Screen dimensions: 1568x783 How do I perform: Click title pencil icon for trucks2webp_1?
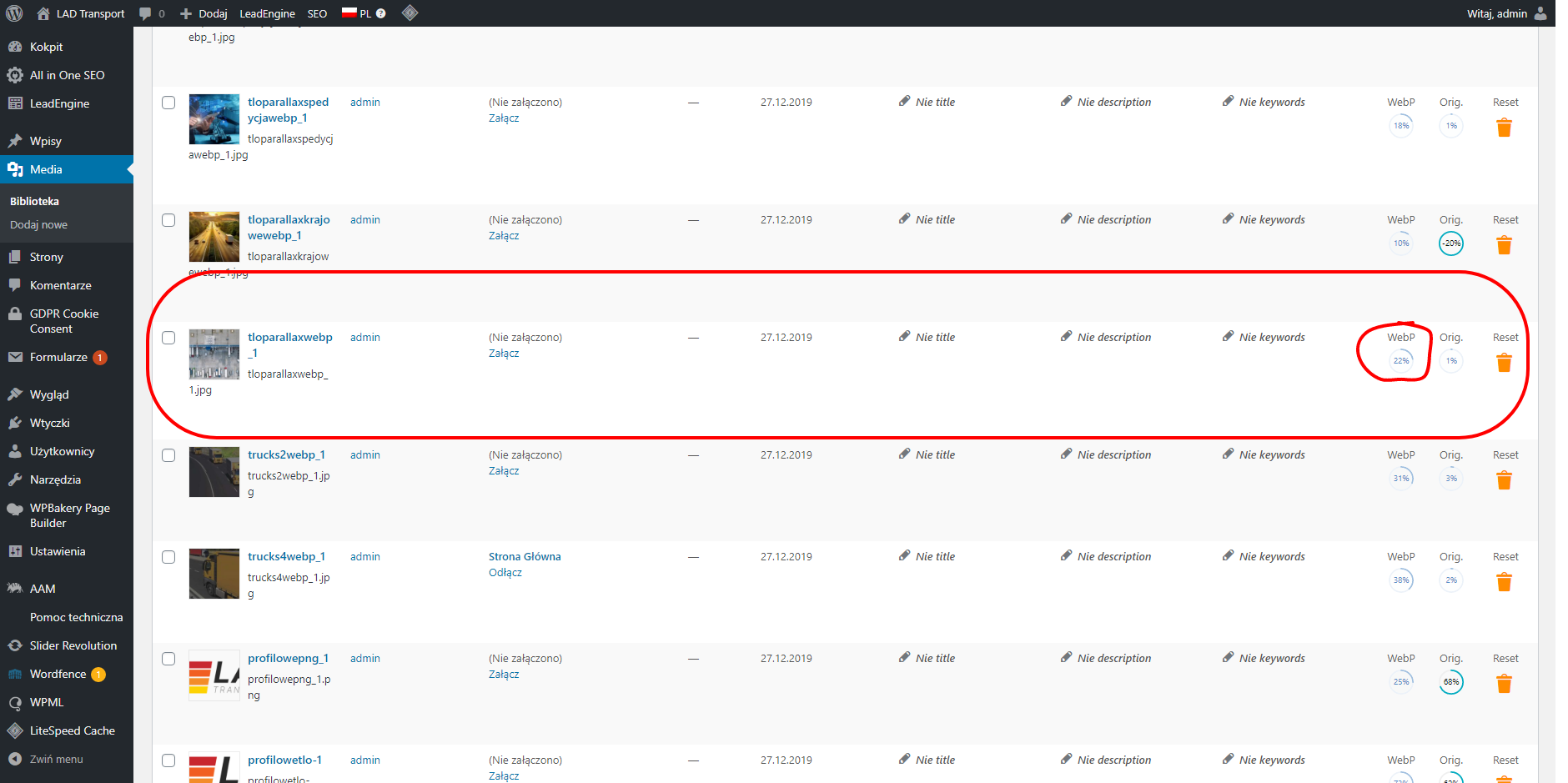(x=905, y=454)
